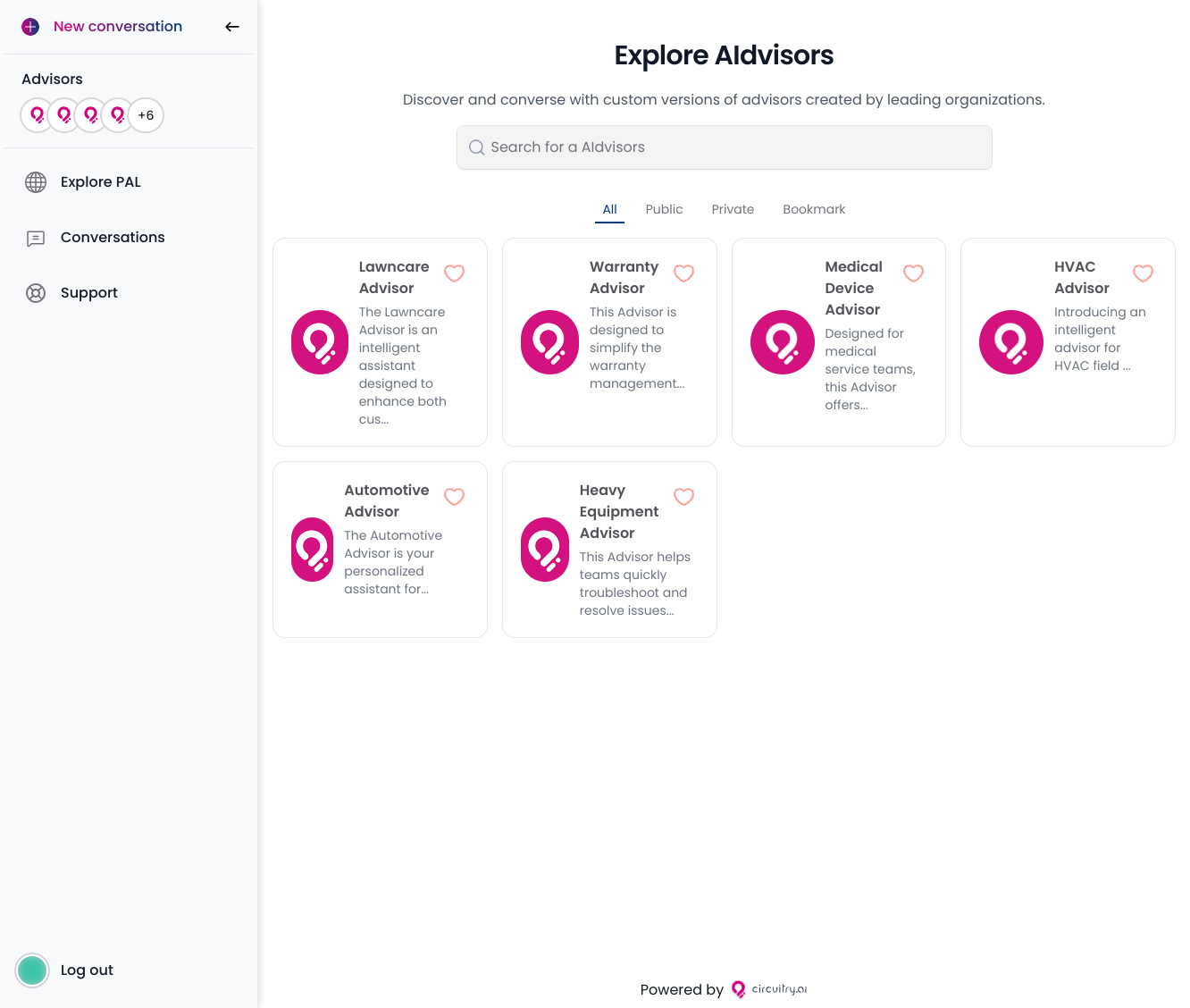Switch to the Bookmark tab
The height and width of the screenshot is (1008, 1190).
click(x=814, y=209)
